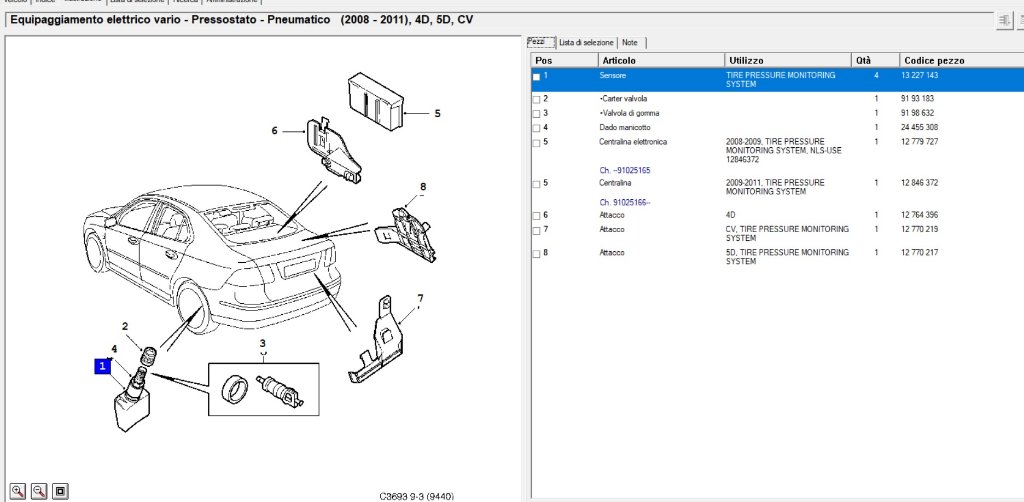
Task: Open chassis link Ch. 91025166--
Action: click(x=625, y=202)
